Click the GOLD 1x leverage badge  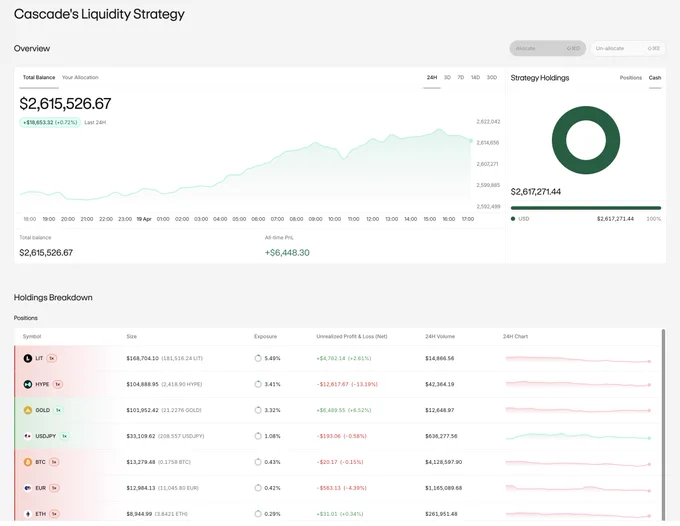click(58, 410)
